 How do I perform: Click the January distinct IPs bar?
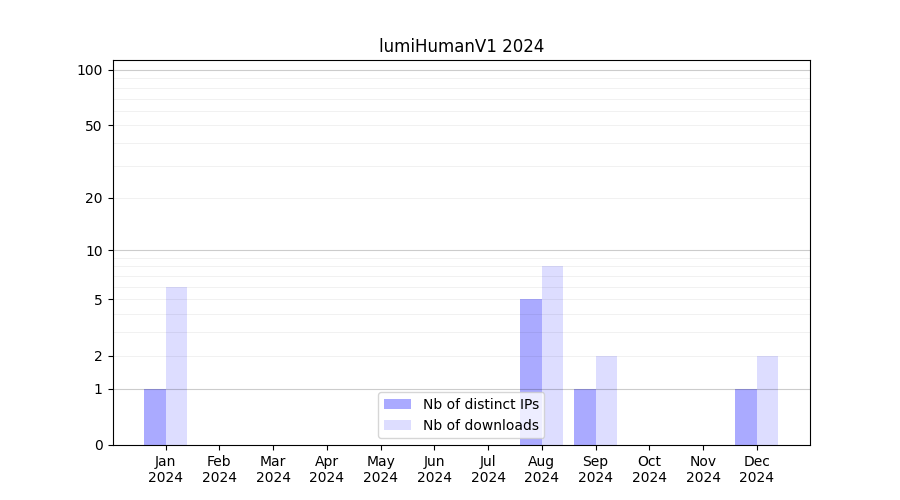pos(155,417)
